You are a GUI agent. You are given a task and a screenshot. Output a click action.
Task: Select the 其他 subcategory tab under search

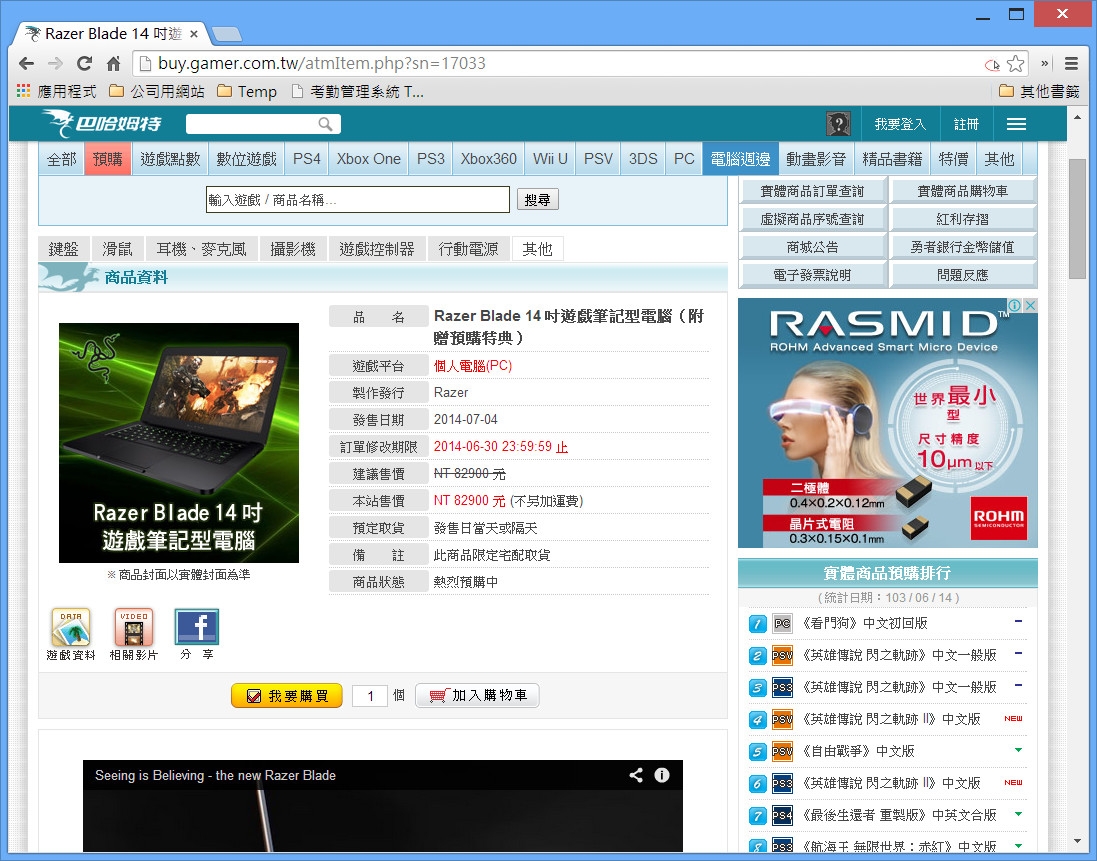pyautogui.click(x=537, y=249)
